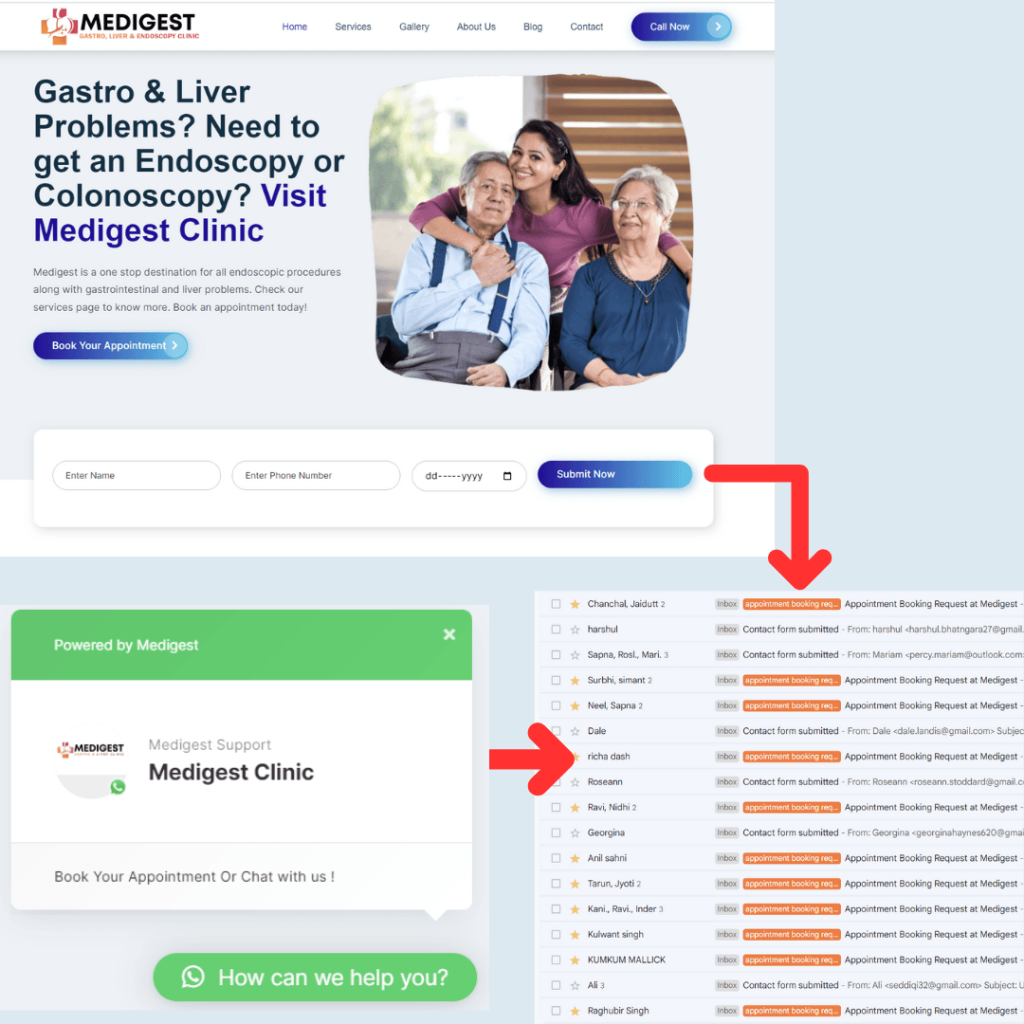The height and width of the screenshot is (1024, 1024).
Task: Unstar the KUMKUM MALLICK email
Action: click(575, 960)
